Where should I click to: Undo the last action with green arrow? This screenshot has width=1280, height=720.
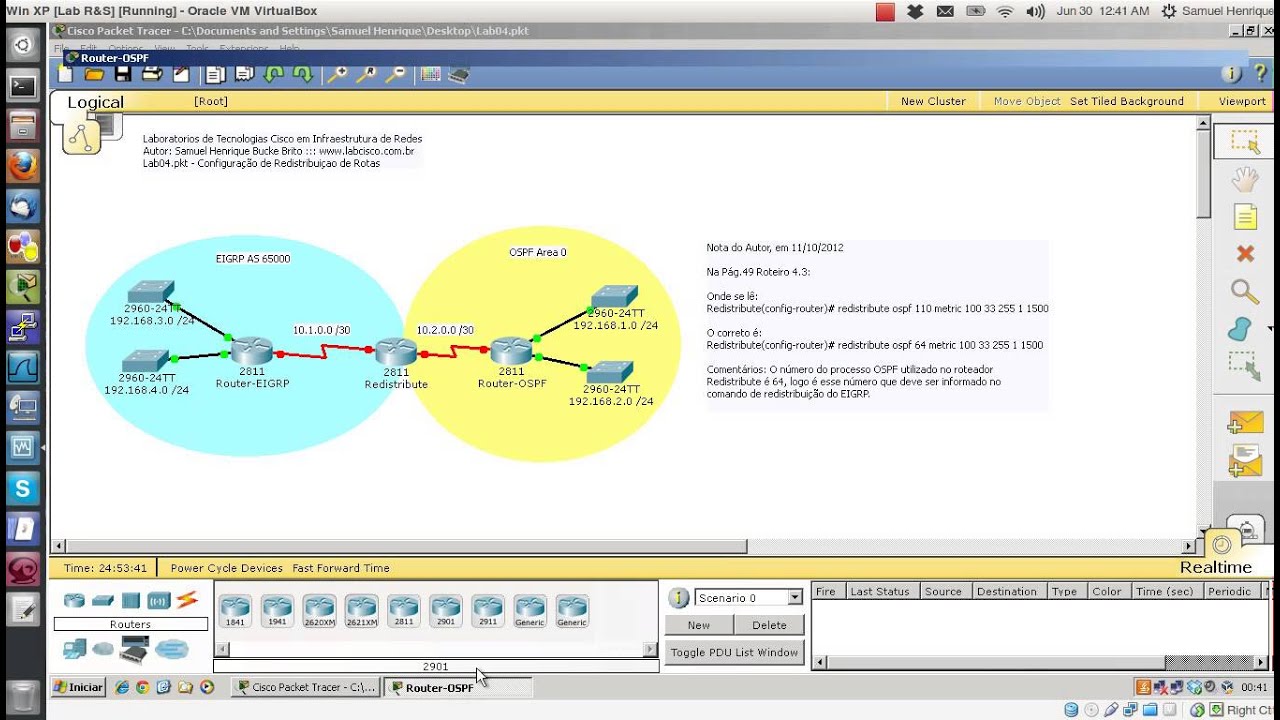(x=273, y=74)
